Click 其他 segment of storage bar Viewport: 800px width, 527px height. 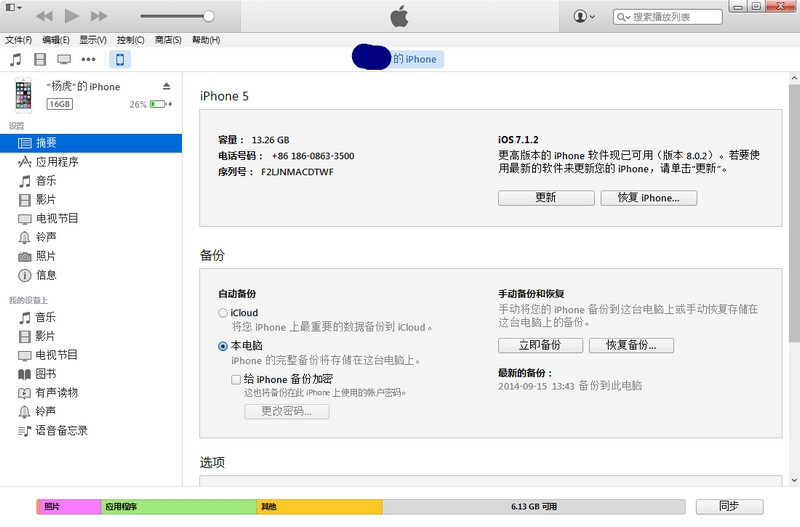click(319, 507)
